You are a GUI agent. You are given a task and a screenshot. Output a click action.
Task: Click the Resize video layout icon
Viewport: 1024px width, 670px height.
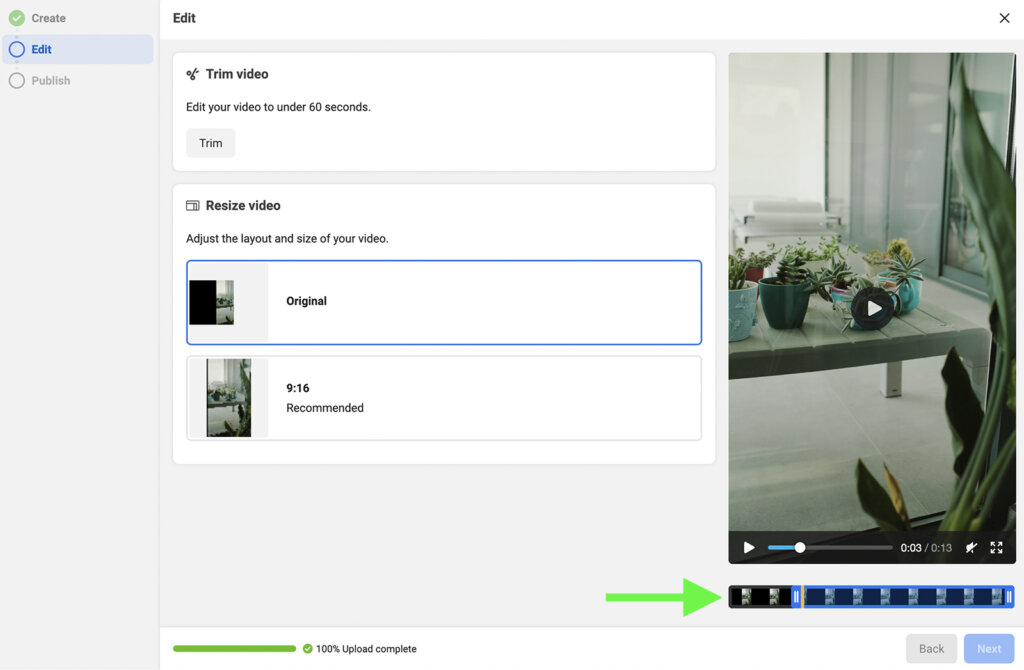[192, 205]
